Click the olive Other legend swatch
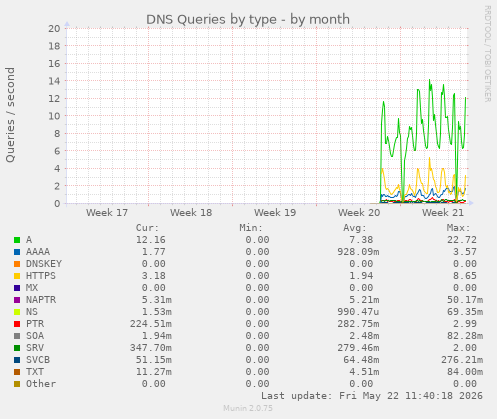 [x=17, y=384]
